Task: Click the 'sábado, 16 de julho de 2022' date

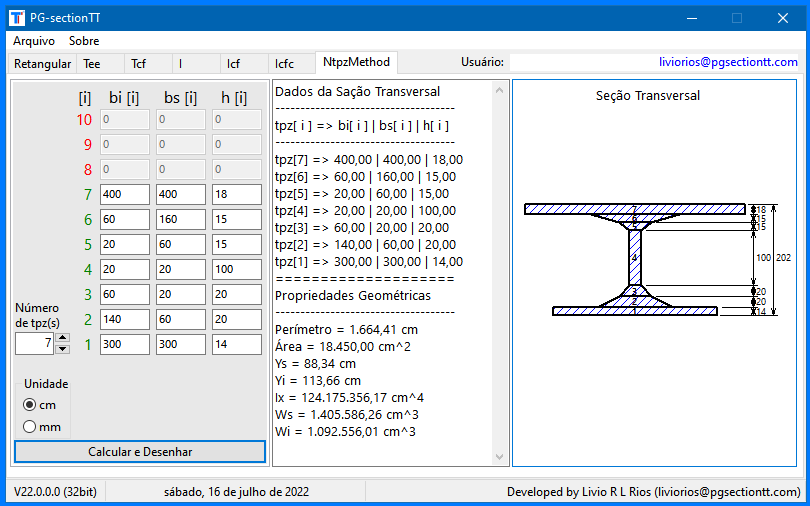Action: point(237,492)
